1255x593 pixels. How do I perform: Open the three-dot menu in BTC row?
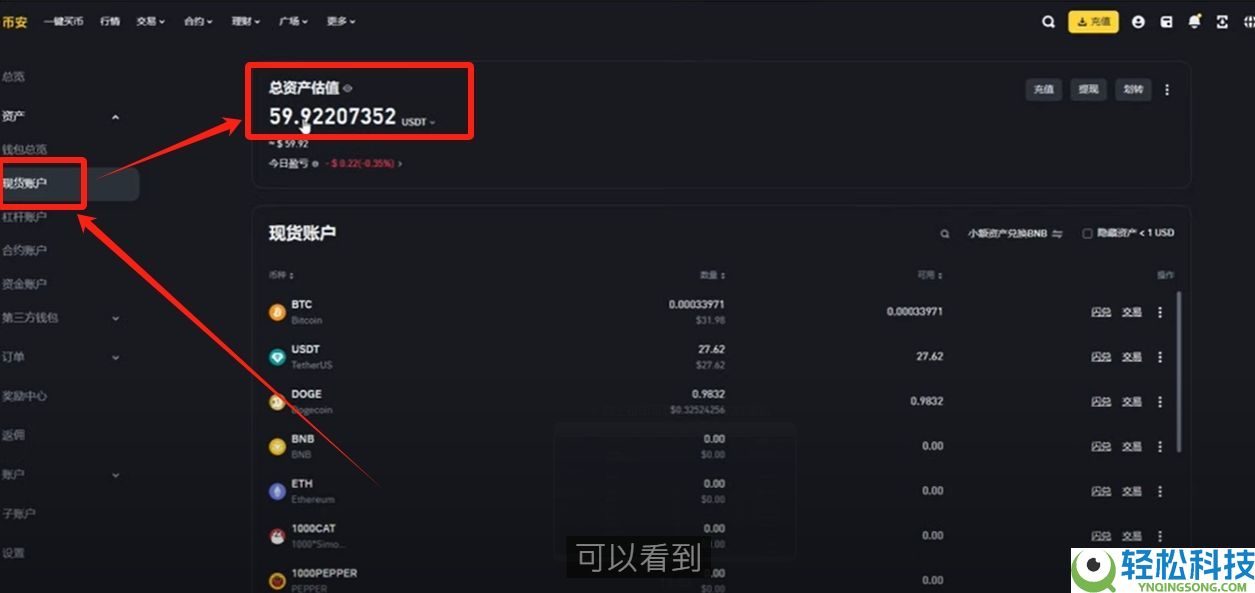pos(1160,312)
